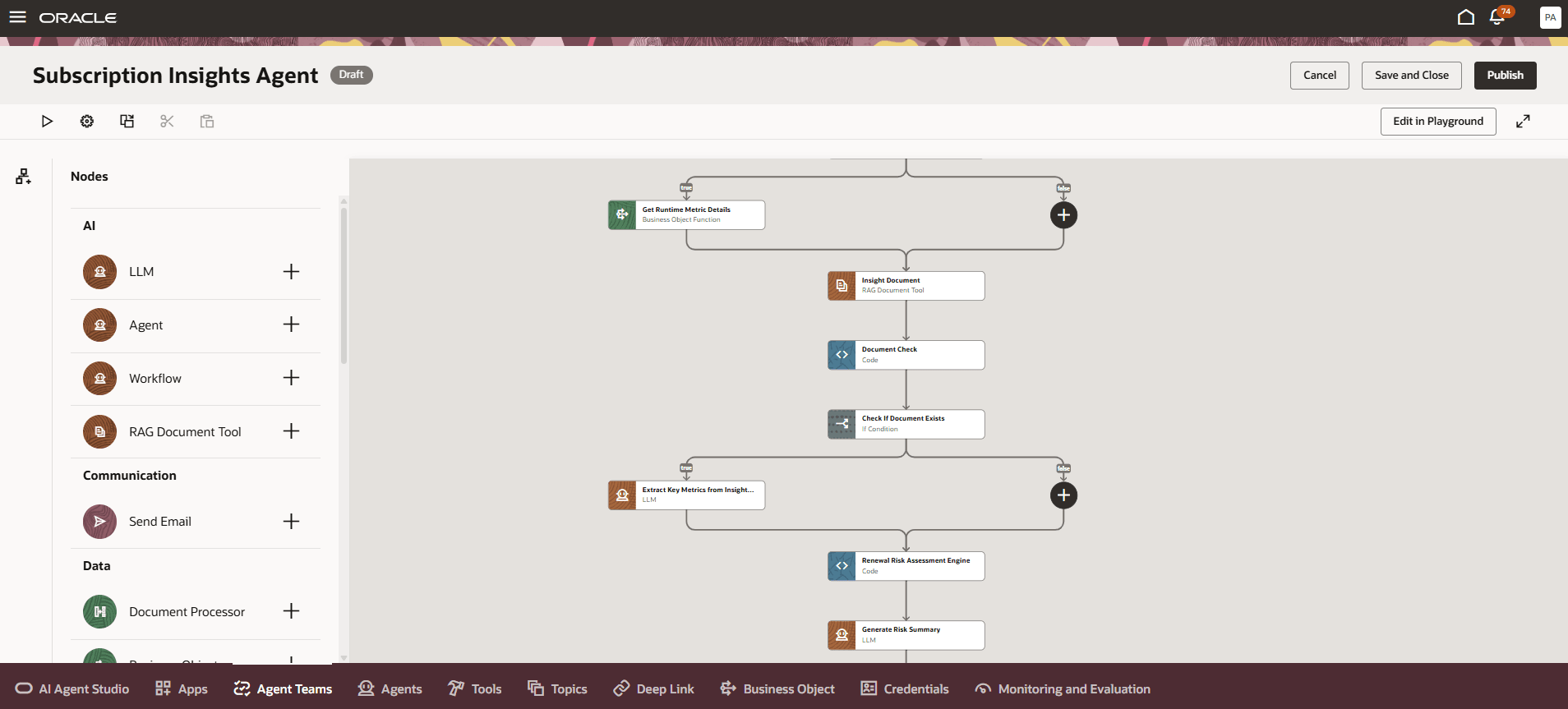Select Get Runtime Metric Details node

click(686, 215)
